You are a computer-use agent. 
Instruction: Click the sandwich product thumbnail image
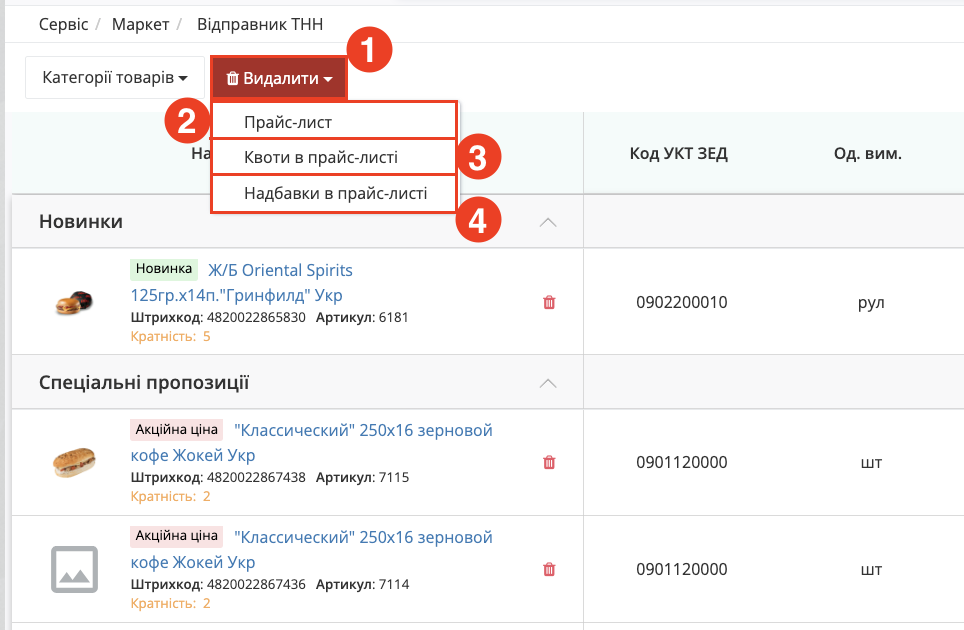point(74,462)
